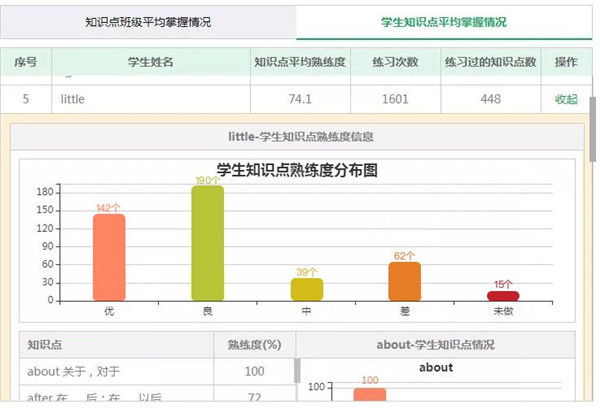Click the 未做 red bar showing 15个
Screen dimensions: 600x408
pos(503,296)
